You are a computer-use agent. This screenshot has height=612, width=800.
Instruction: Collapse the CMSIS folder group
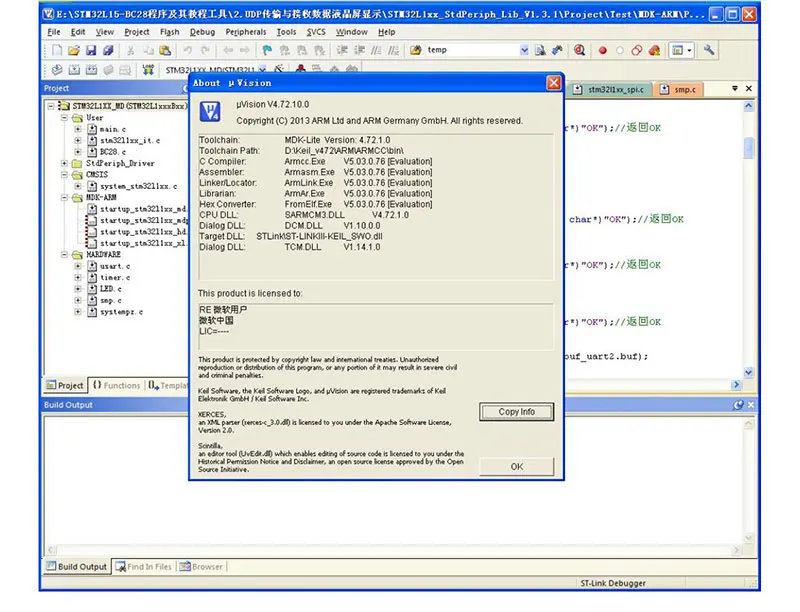pyautogui.click(x=64, y=174)
